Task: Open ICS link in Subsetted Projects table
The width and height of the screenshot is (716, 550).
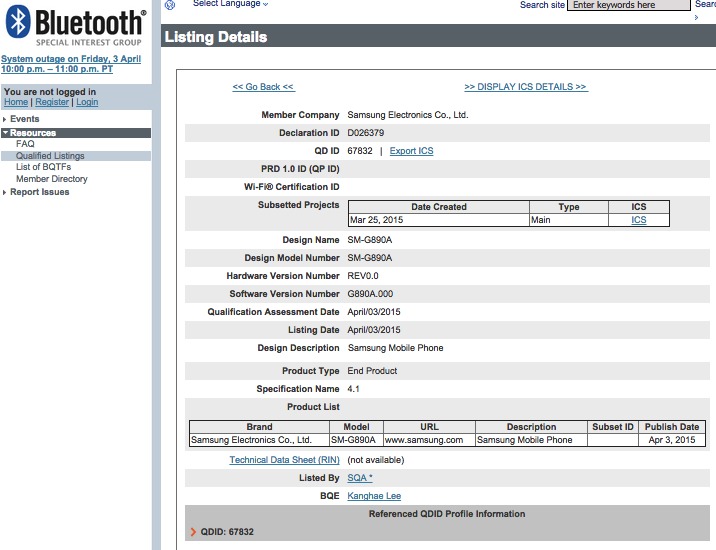Action: 638,220
